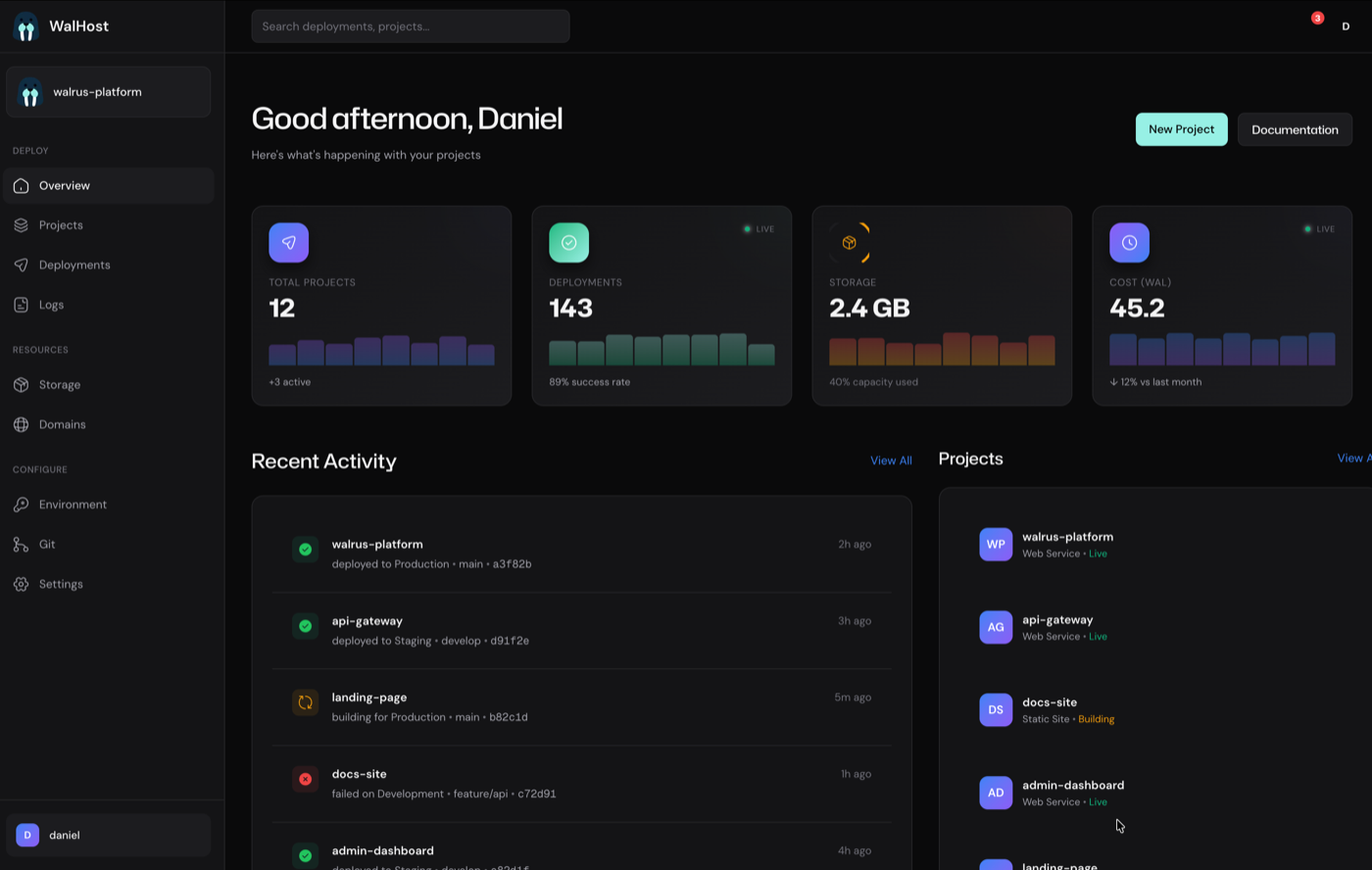Click the AD project badge
The width and height of the screenshot is (1372, 870).
tap(996, 793)
